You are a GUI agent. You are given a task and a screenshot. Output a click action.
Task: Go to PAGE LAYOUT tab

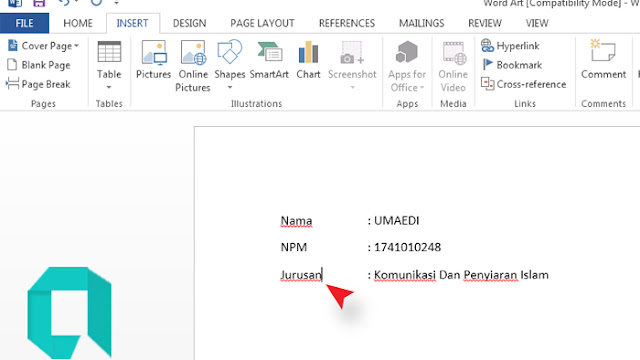[262, 23]
